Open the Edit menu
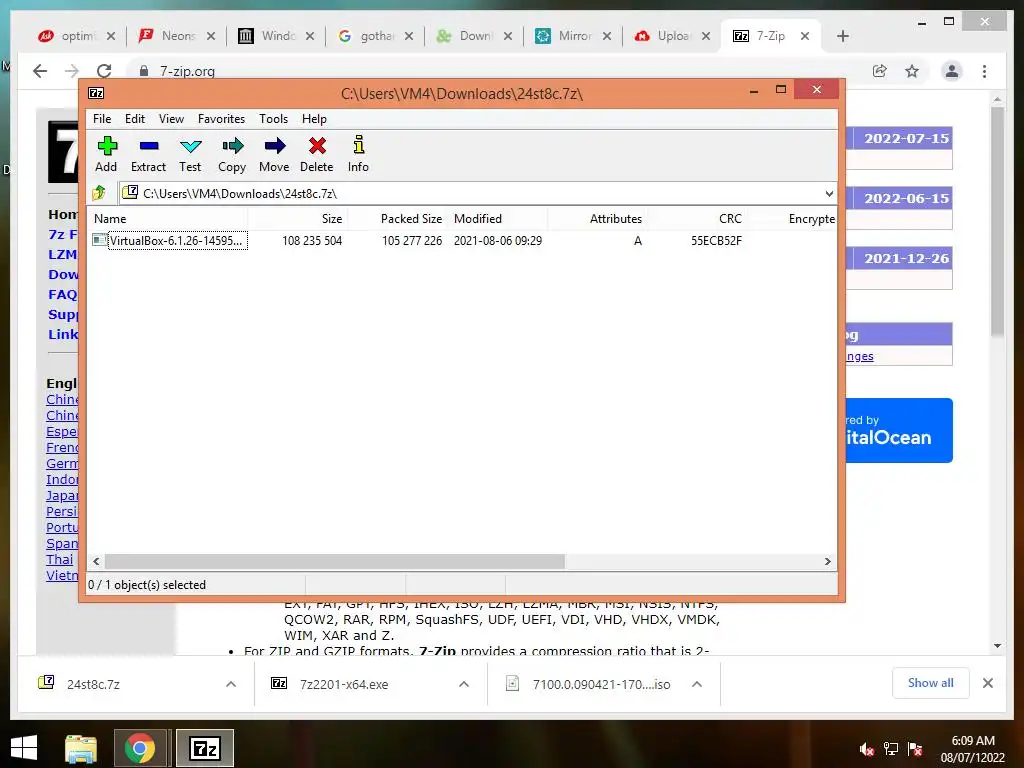Screen dimensions: 1024x768 (135, 119)
